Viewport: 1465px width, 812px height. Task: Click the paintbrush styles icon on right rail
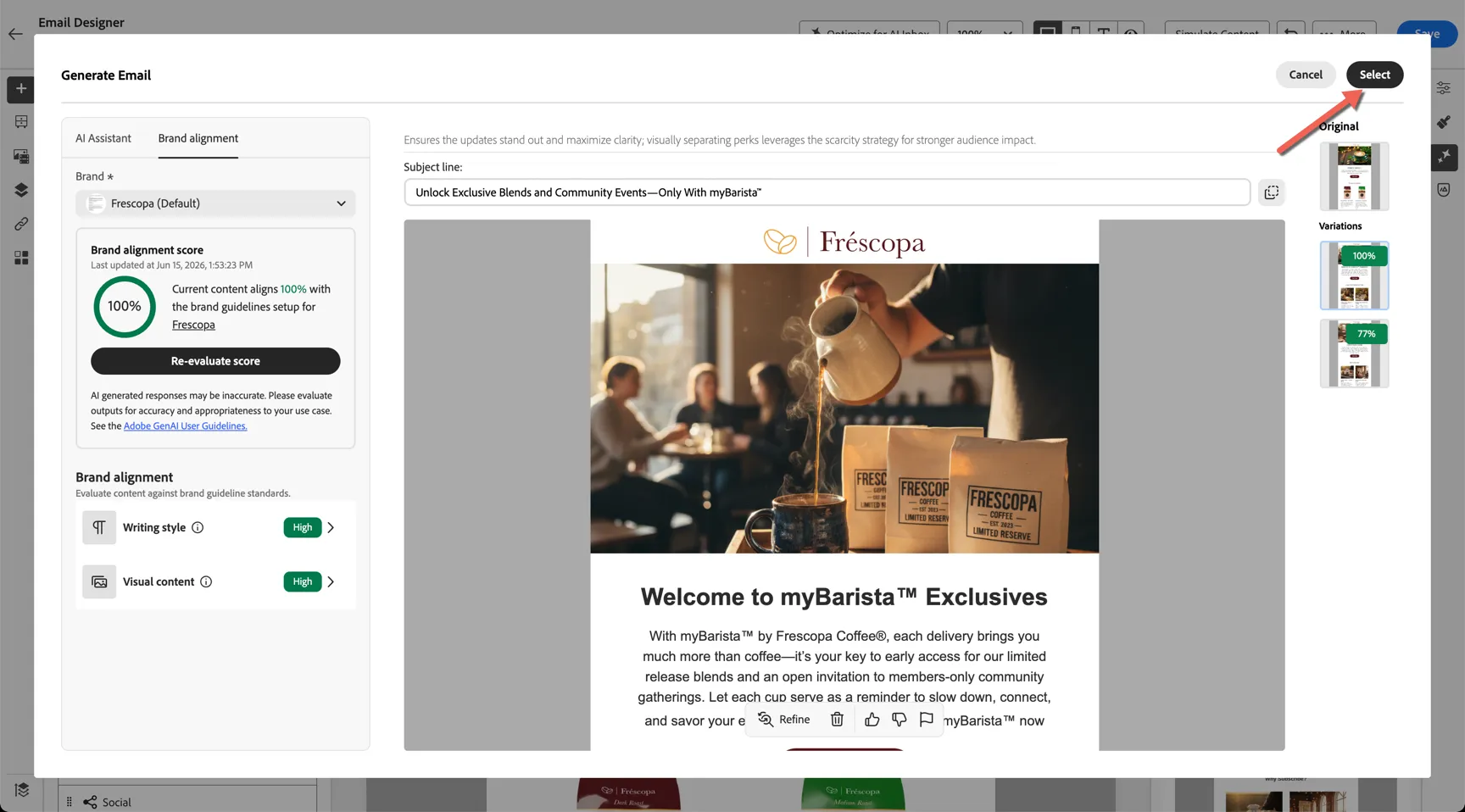click(x=1444, y=122)
